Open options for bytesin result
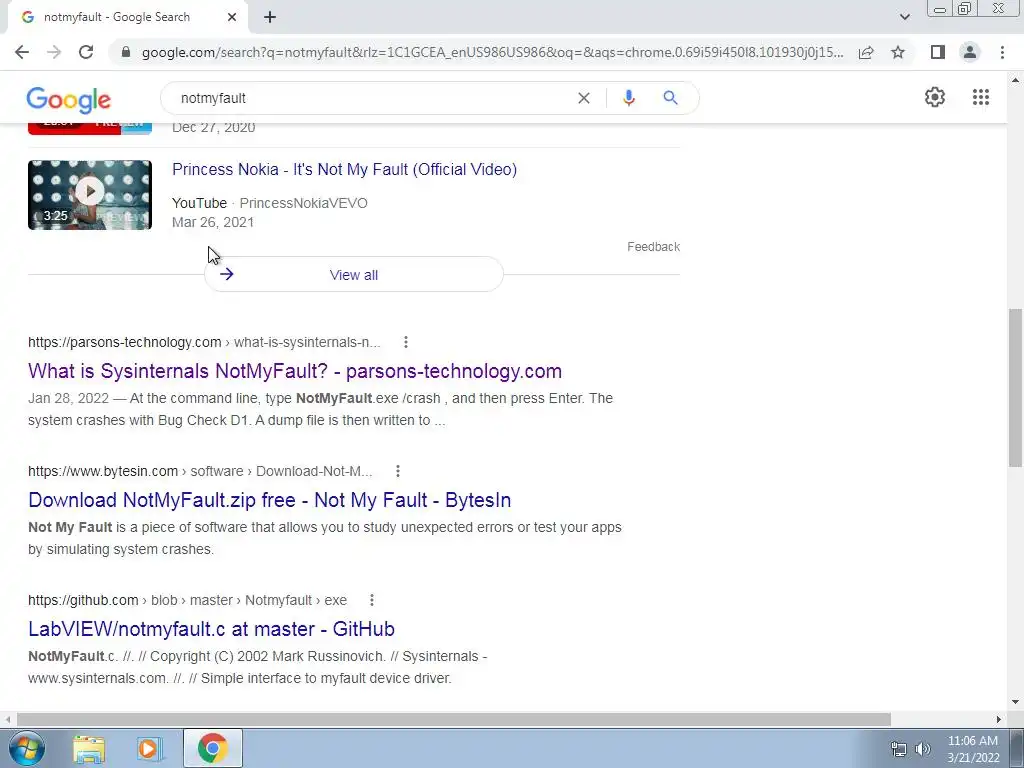 tap(398, 471)
